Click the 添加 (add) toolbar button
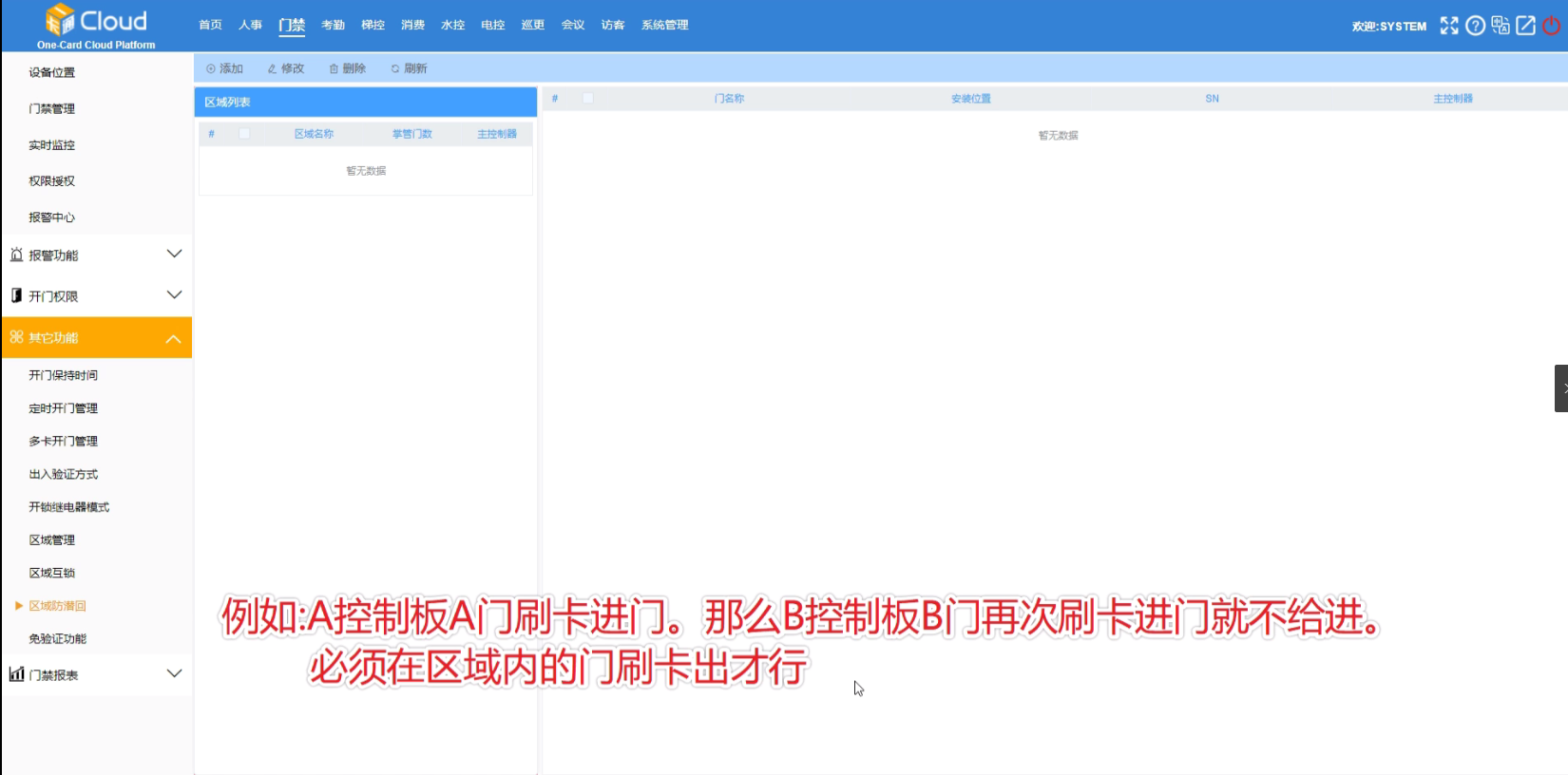Image resolution: width=1568 pixels, height=775 pixels. [225, 68]
